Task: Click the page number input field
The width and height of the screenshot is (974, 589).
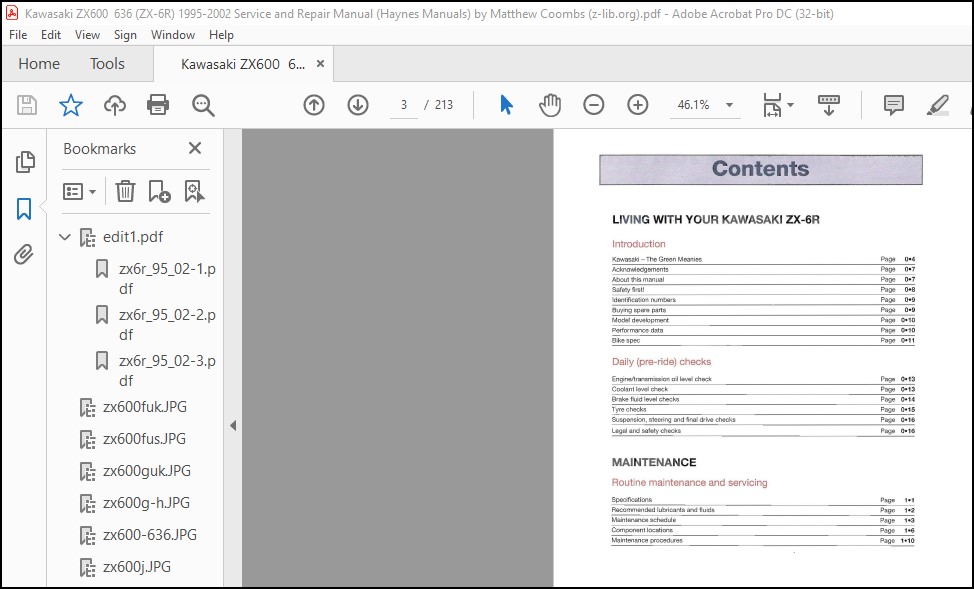Action: 404,105
